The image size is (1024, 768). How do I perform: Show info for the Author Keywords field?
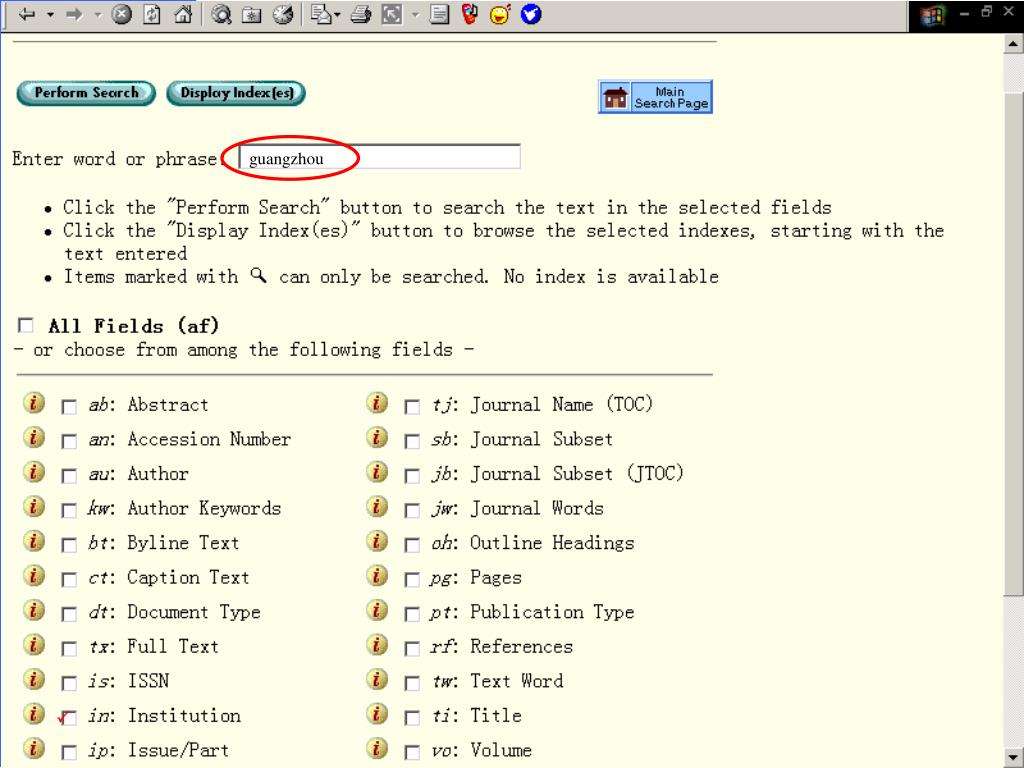pos(34,507)
